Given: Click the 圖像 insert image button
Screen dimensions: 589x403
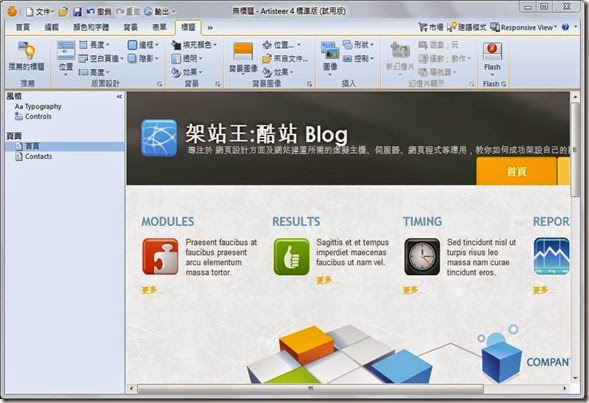Looking at the screenshot, I should (x=330, y=58).
